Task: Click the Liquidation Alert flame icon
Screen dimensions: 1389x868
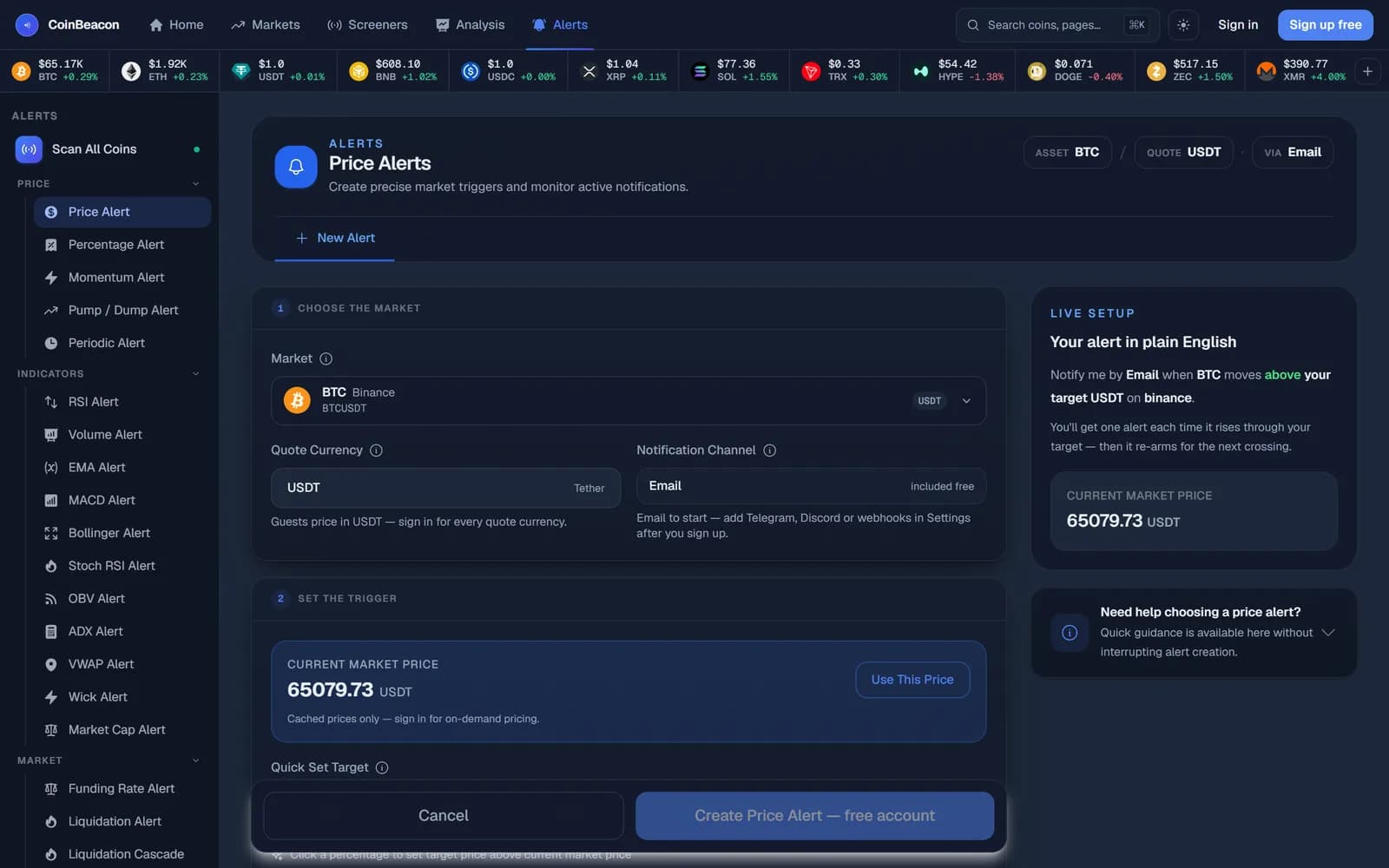Action: coord(51,822)
